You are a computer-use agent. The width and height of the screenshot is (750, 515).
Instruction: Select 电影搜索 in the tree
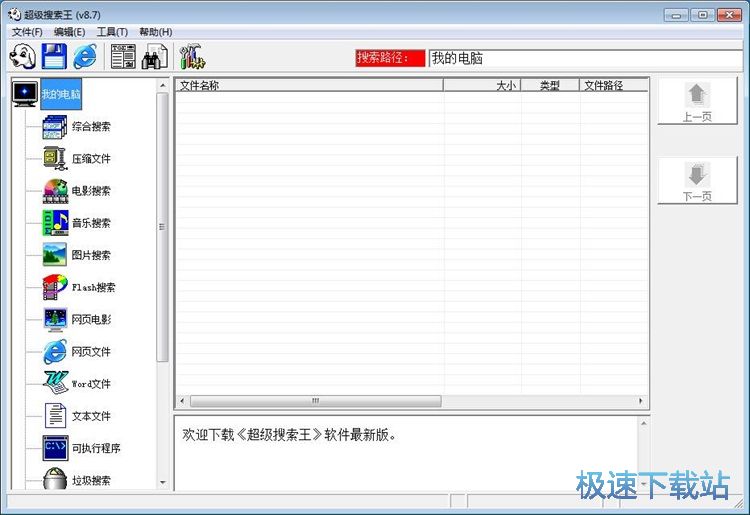point(91,191)
